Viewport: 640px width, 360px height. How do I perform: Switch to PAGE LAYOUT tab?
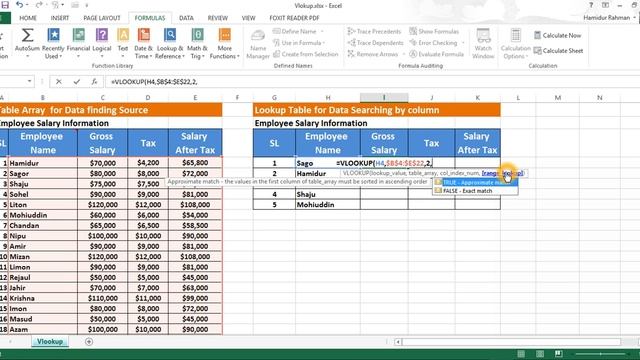pos(102,18)
